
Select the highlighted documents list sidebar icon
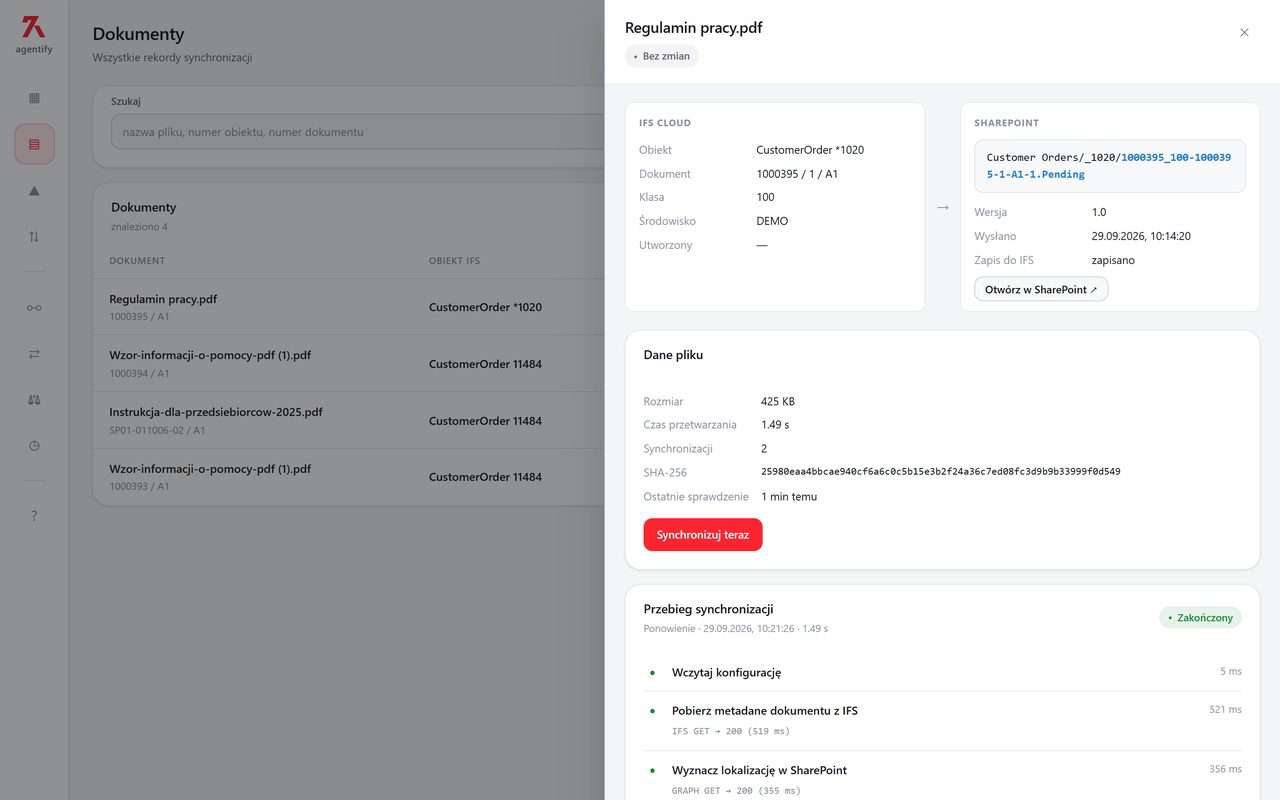[34, 144]
